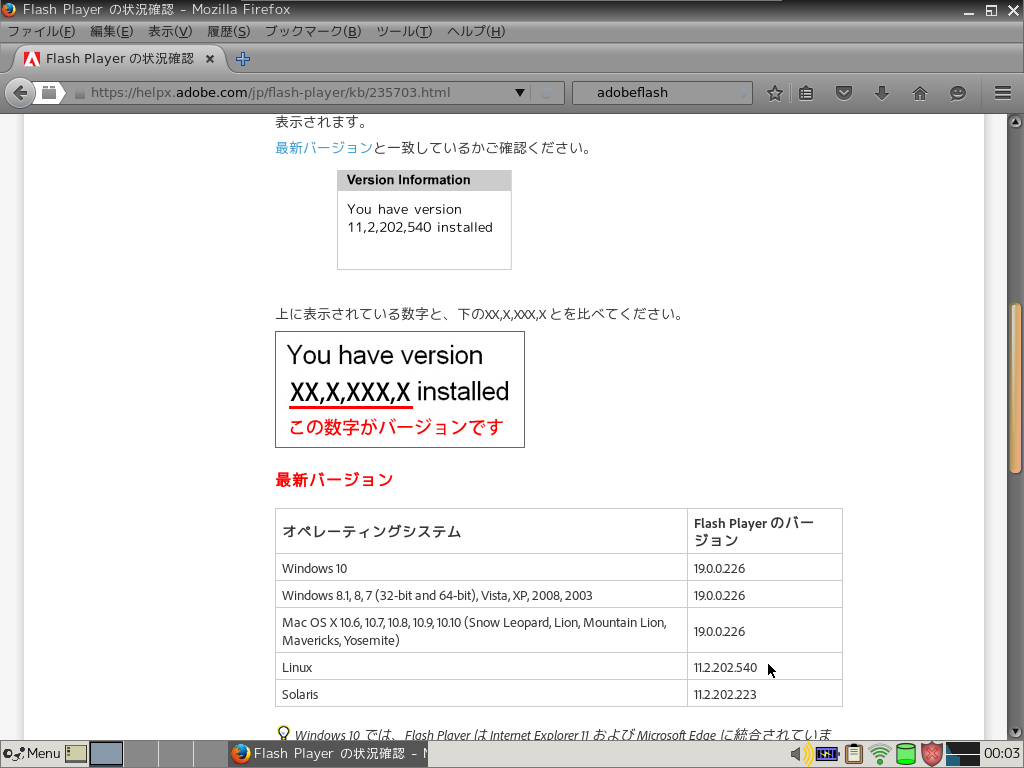Open a new tab with the plus button
Screen dimensions: 1024x768
(243, 59)
